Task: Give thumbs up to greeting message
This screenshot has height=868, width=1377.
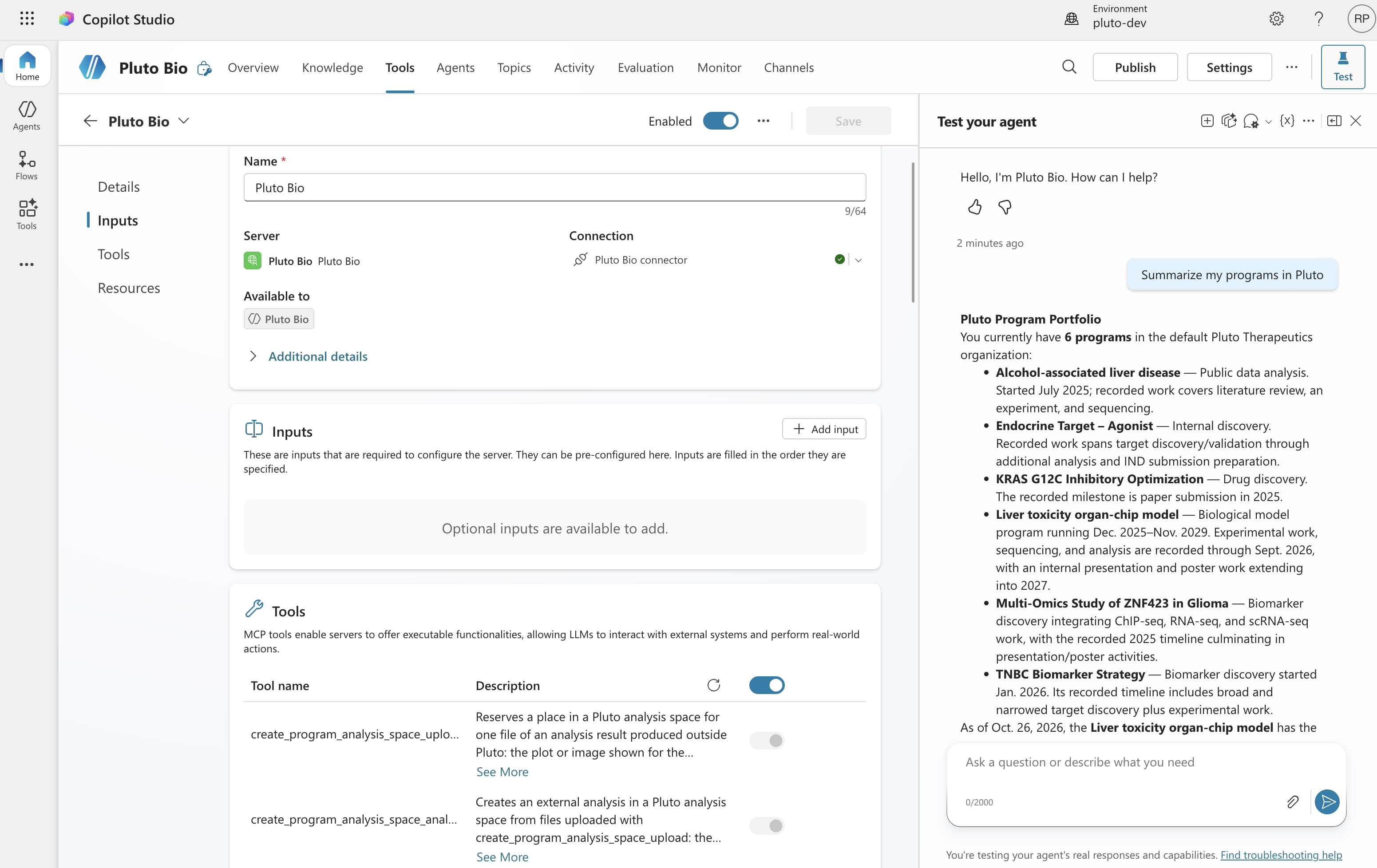Action: (x=974, y=207)
